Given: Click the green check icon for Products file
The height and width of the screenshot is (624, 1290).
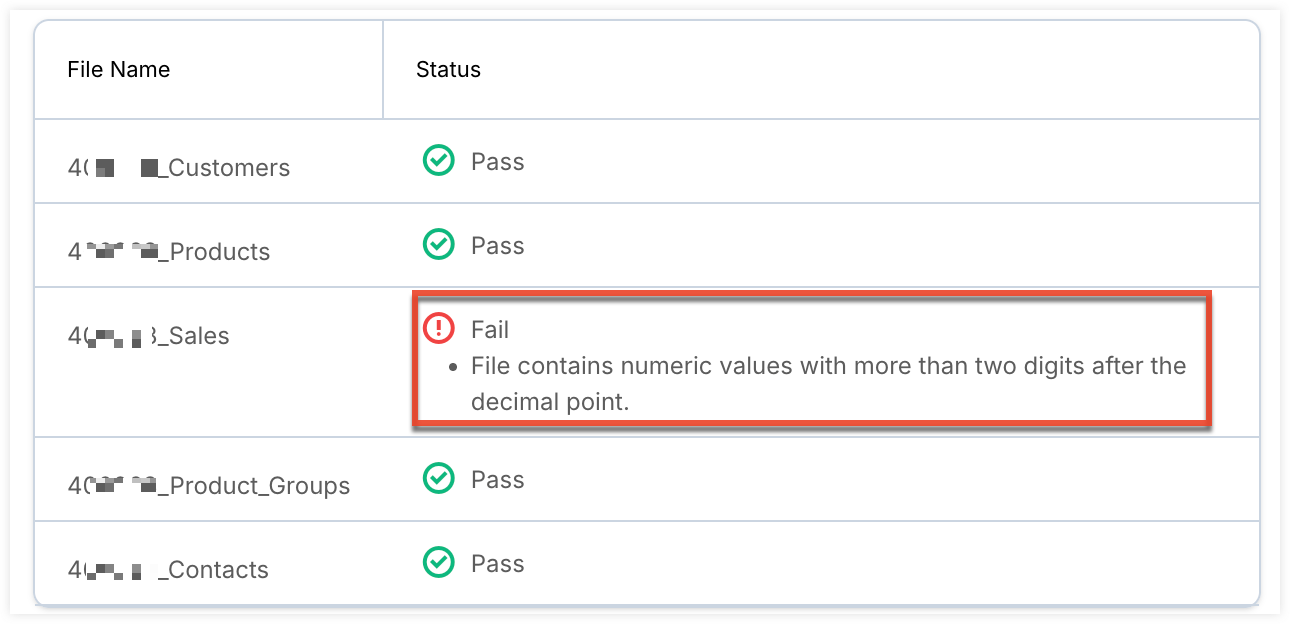Looking at the screenshot, I should (x=438, y=245).
